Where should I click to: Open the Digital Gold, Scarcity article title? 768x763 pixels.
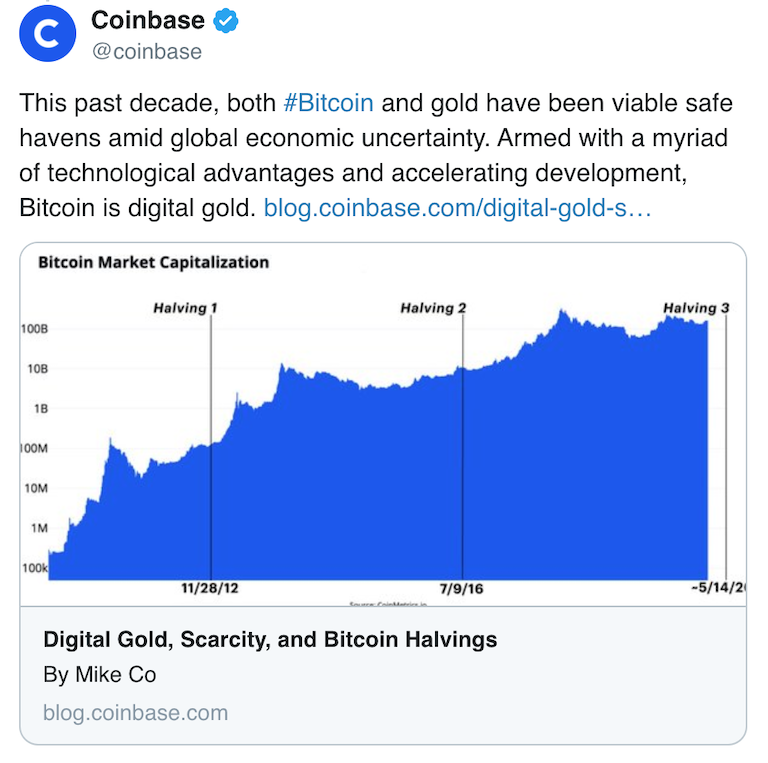tap(270, 640)
